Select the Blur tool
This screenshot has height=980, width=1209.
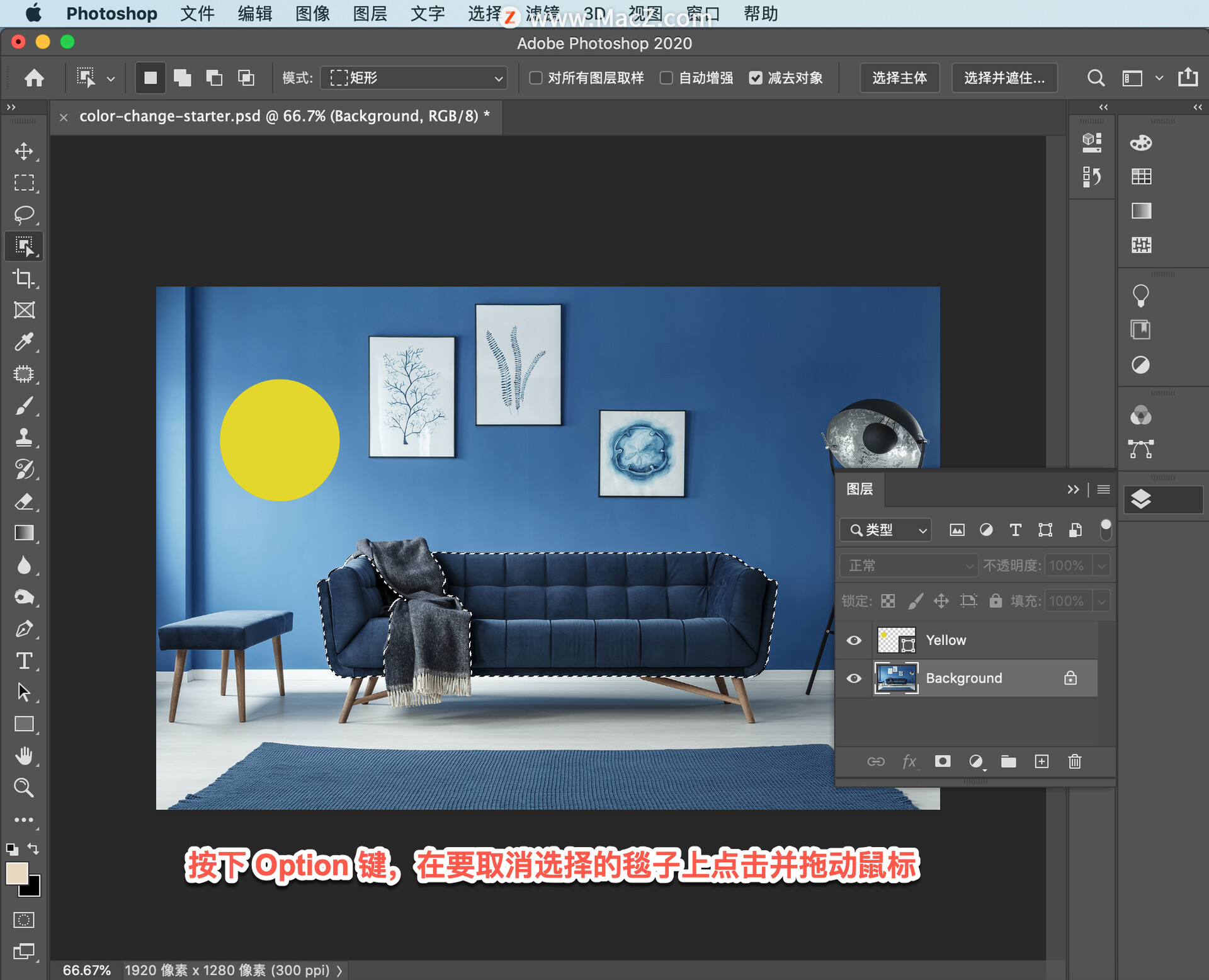(x=24, y=566)
